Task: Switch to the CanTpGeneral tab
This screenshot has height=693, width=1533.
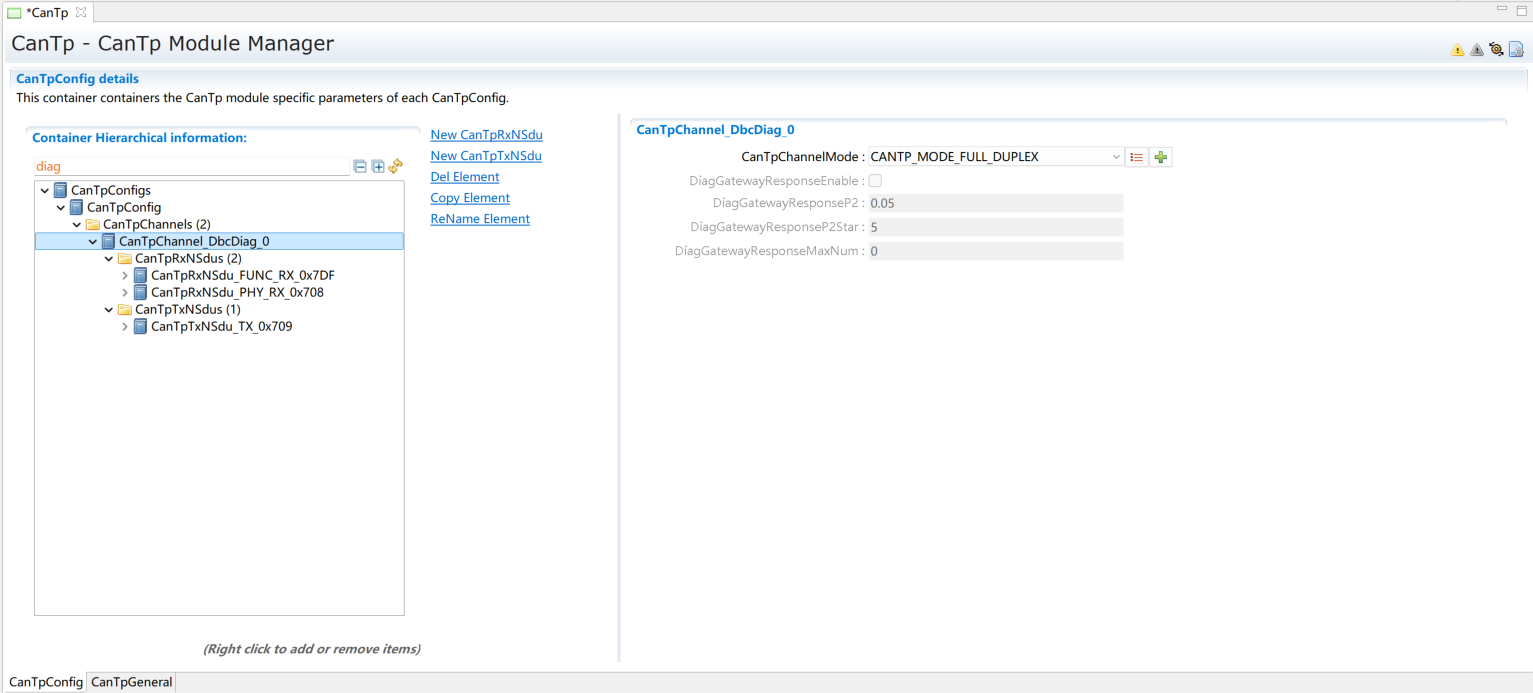Action: click(x=131, y=682)
